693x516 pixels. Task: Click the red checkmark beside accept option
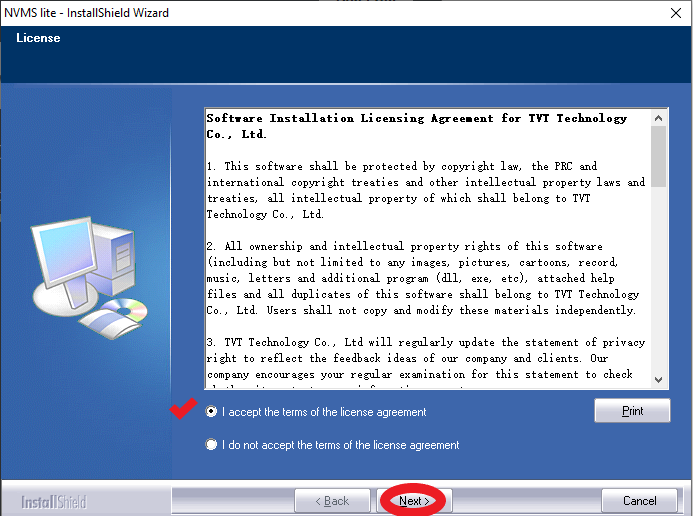(x=183, y=408)
